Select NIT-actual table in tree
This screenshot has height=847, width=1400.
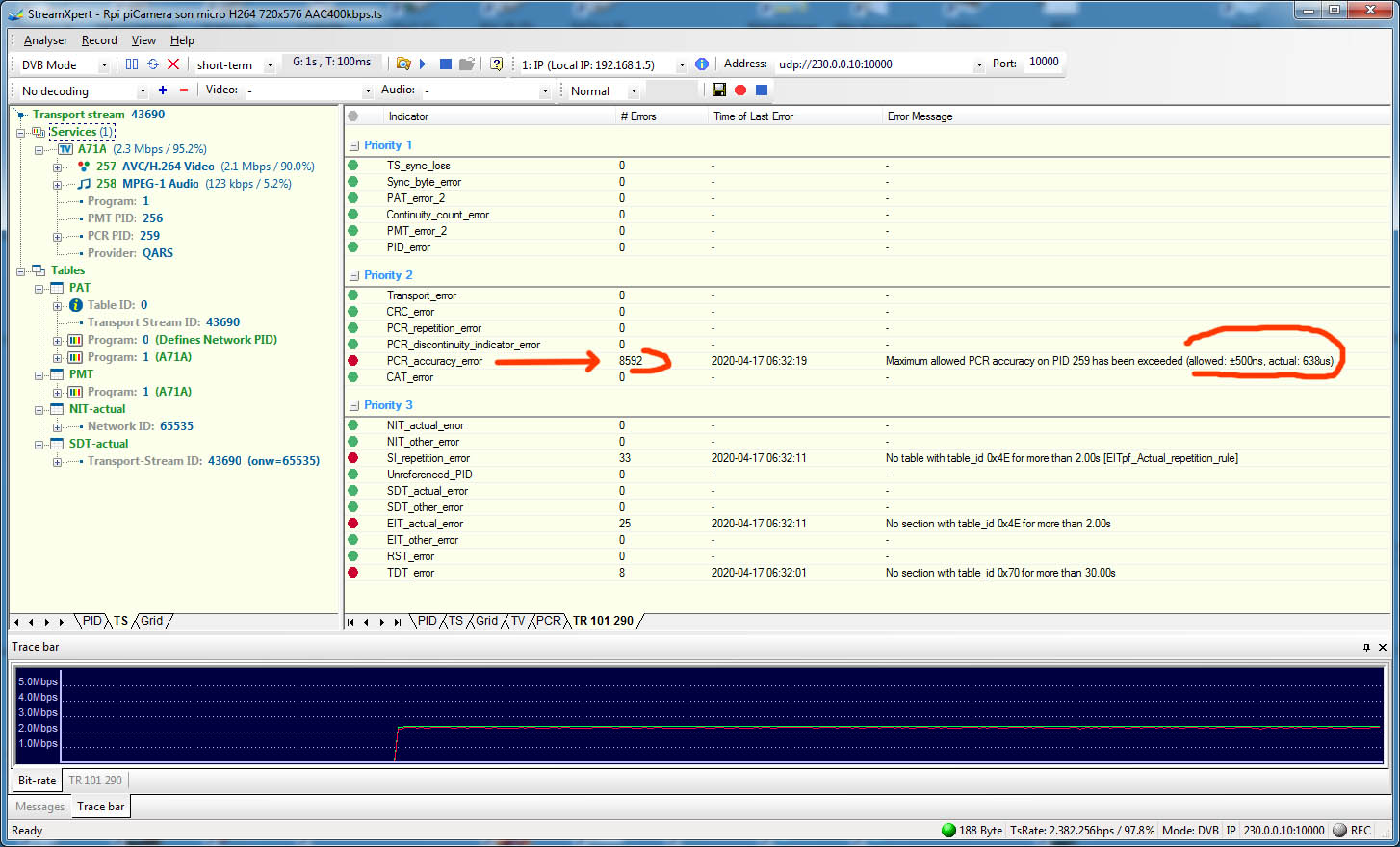coord(97,409)
